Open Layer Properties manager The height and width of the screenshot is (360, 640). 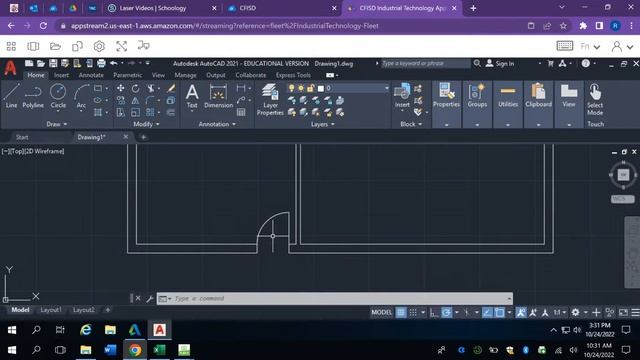pos(270,99)
